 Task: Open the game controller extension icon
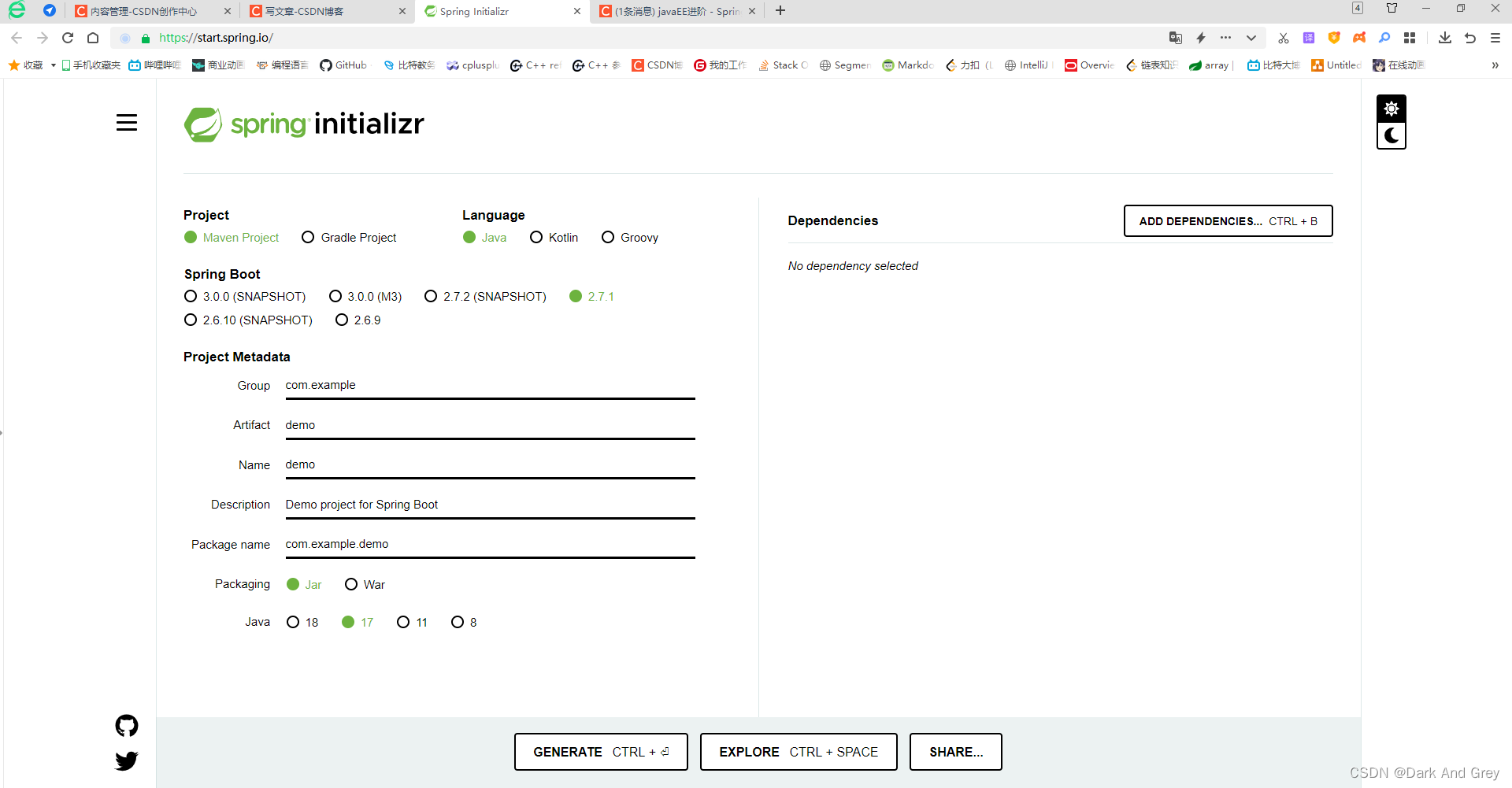point(1359,38)
